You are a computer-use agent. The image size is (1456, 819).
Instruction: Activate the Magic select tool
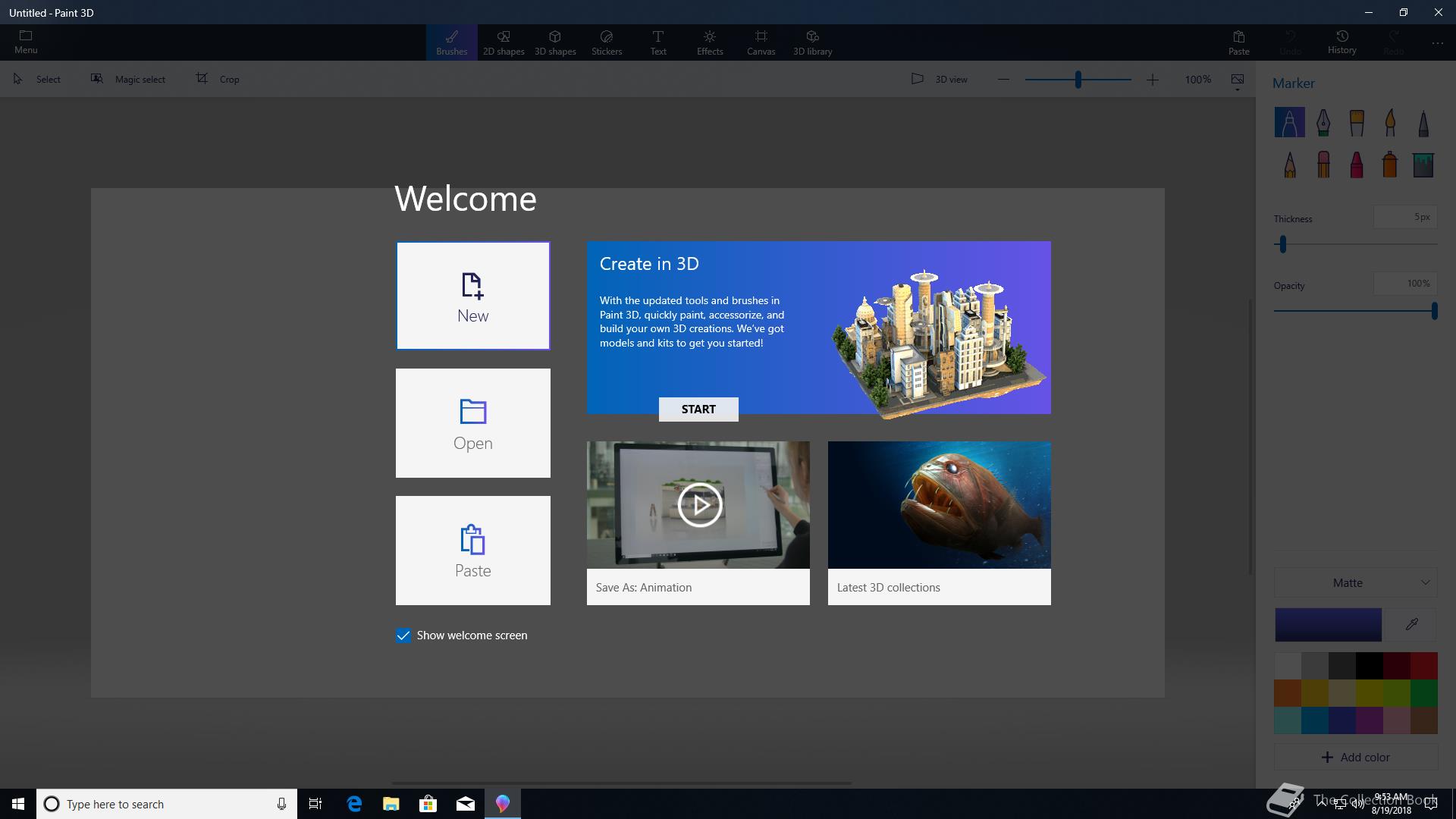[x=127, y=79]
